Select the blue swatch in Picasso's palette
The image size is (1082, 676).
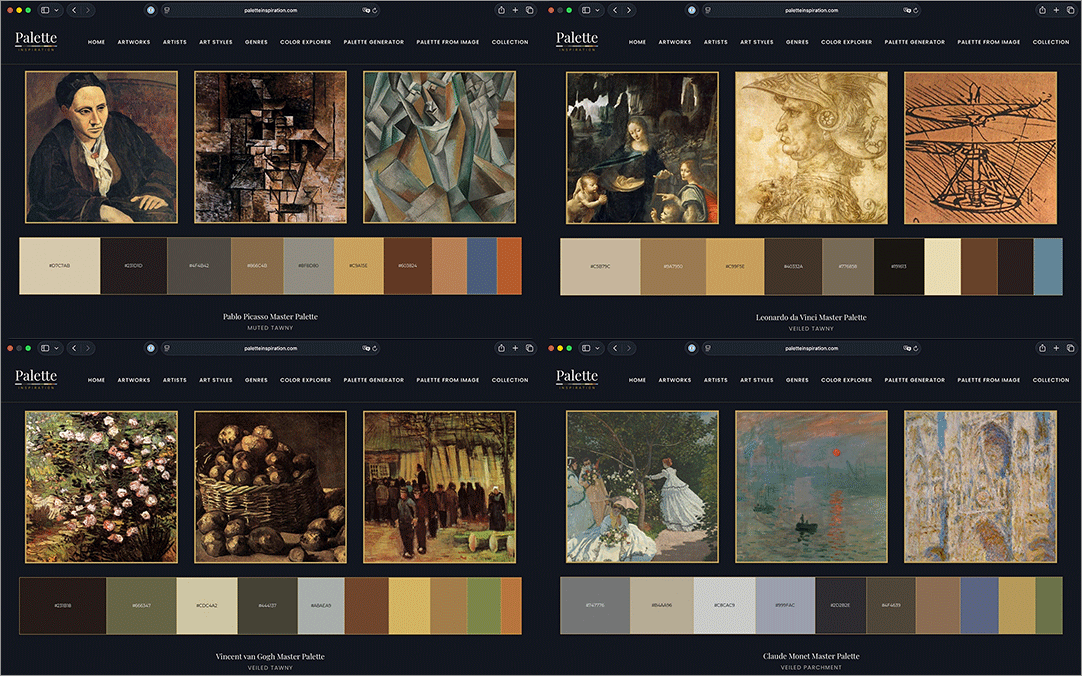click(x=482, y=266)
